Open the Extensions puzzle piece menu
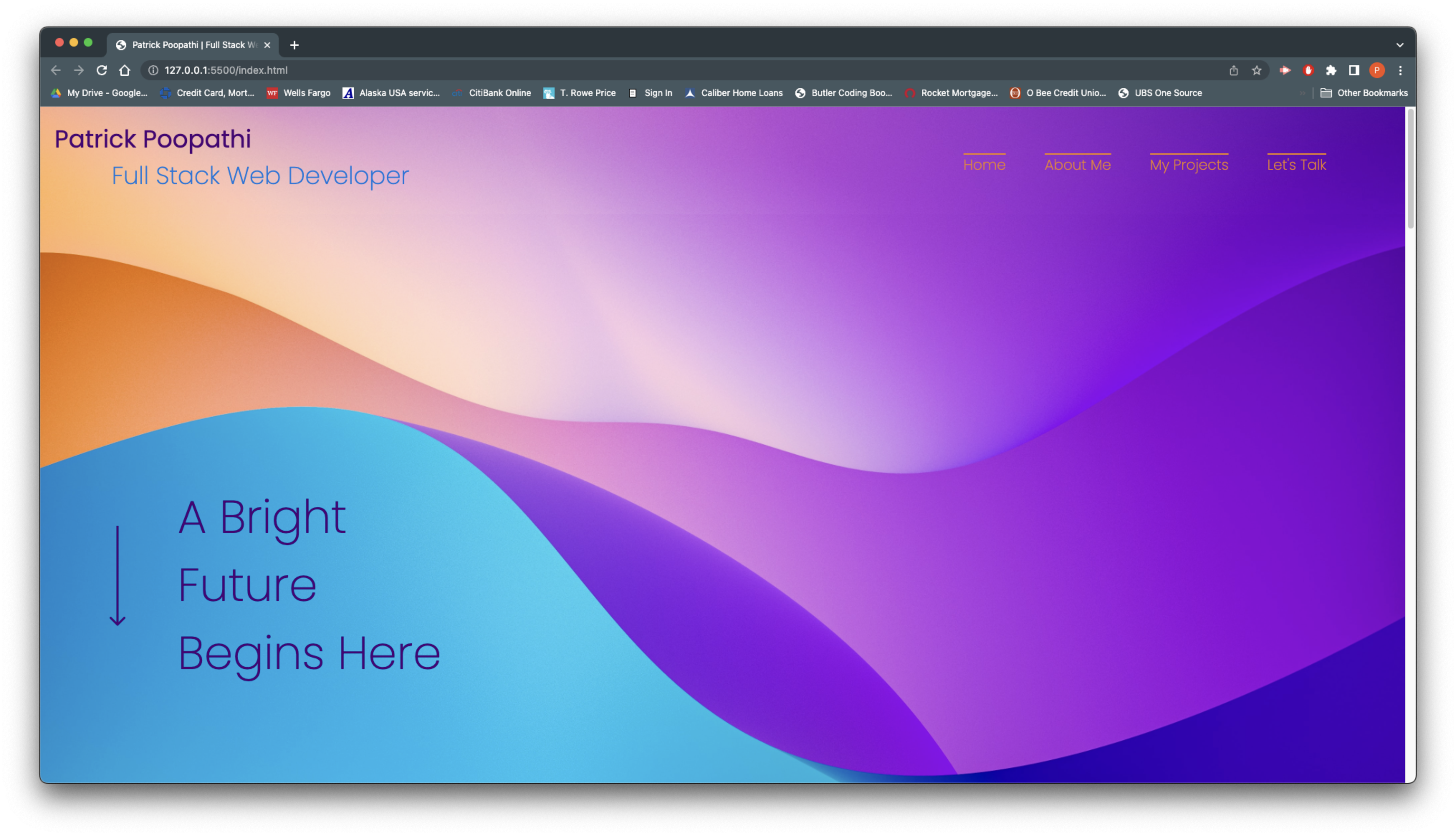This screenshot has height=836, width=1456. (1331, 70)
